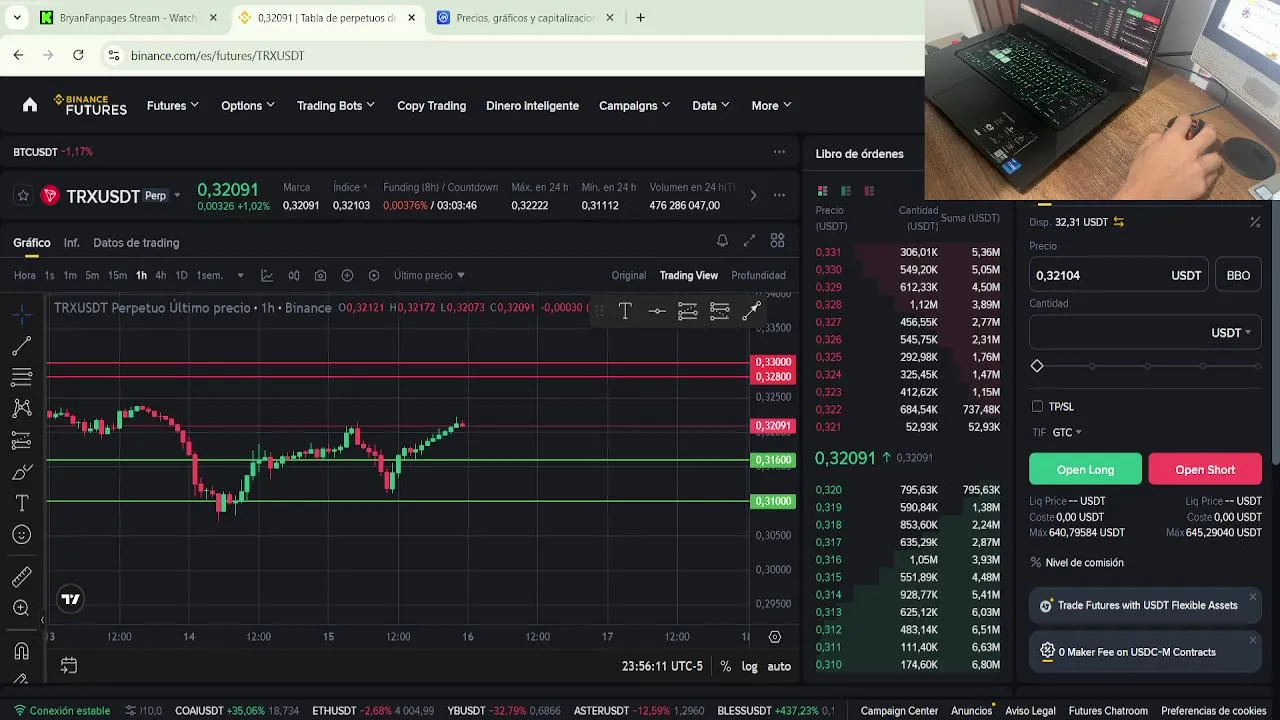This screenshot has width=1280, height=720.
Task: Show only asks order book view
Action: (x=869, y=191)
